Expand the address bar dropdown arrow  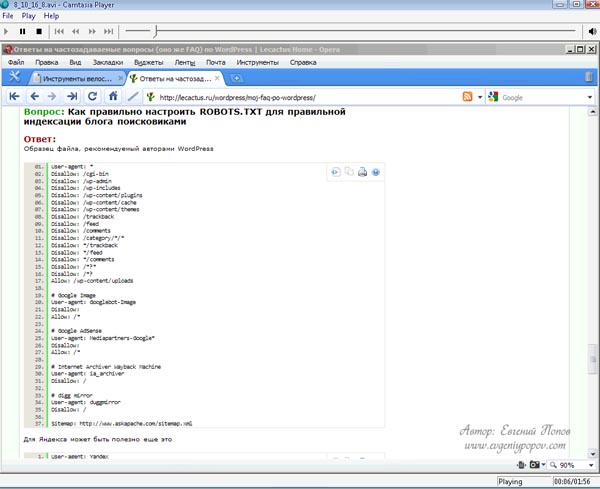coord(479,97)
